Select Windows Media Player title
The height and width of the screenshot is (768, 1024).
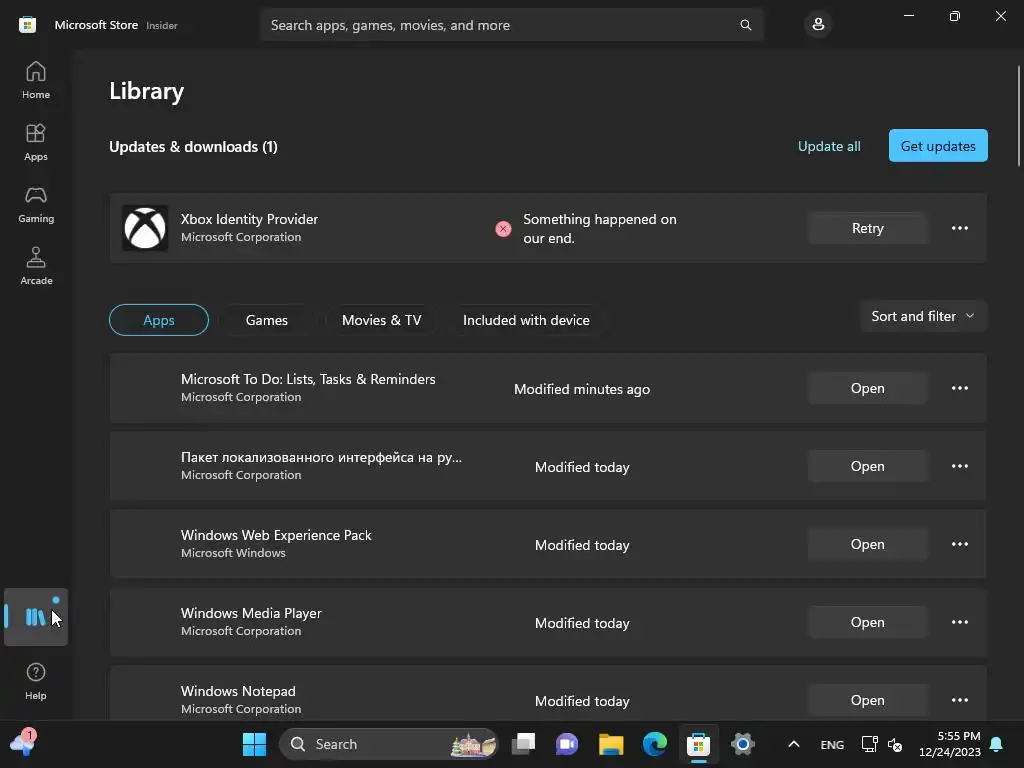click(251, 613)
